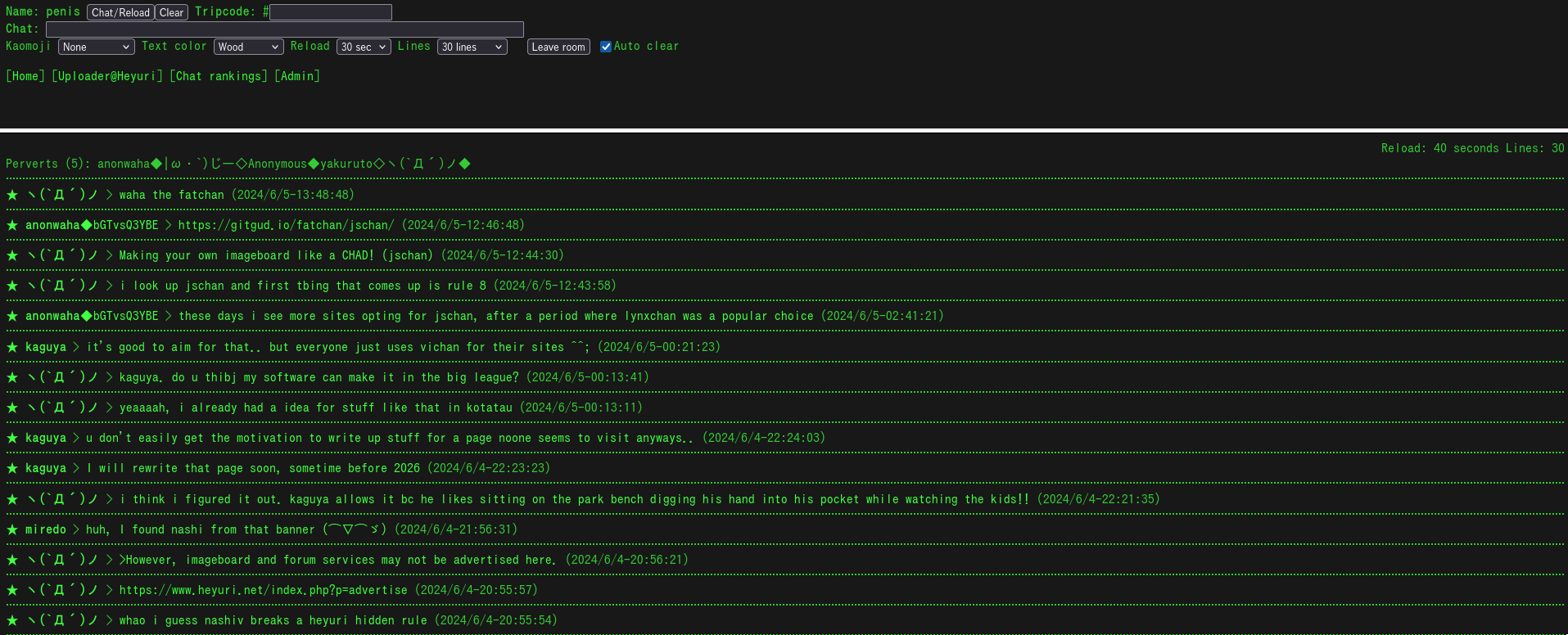Click the star beside the lynxchan popular choice message
This screenshot has width=1568, height=635.
coord(12,316)
